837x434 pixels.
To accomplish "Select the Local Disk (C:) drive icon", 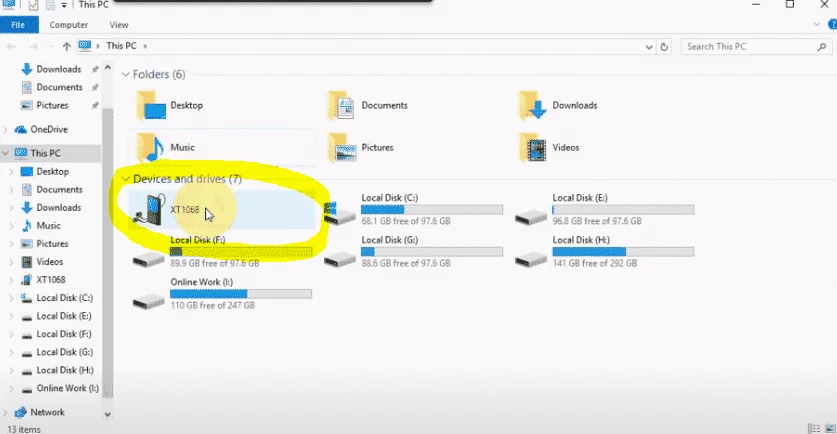I will click(x=339, y=213).
